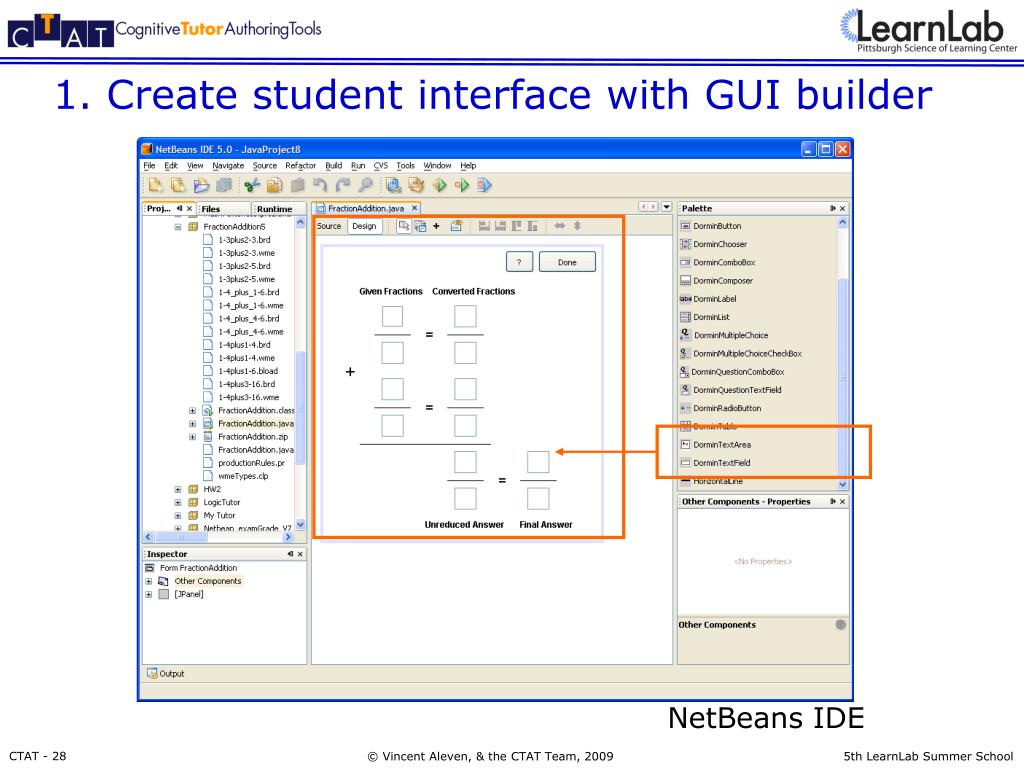This screenshot has height=768, width=1024.
Task: Expand the FractionAddition.class tree node
Action: [192, 411]
